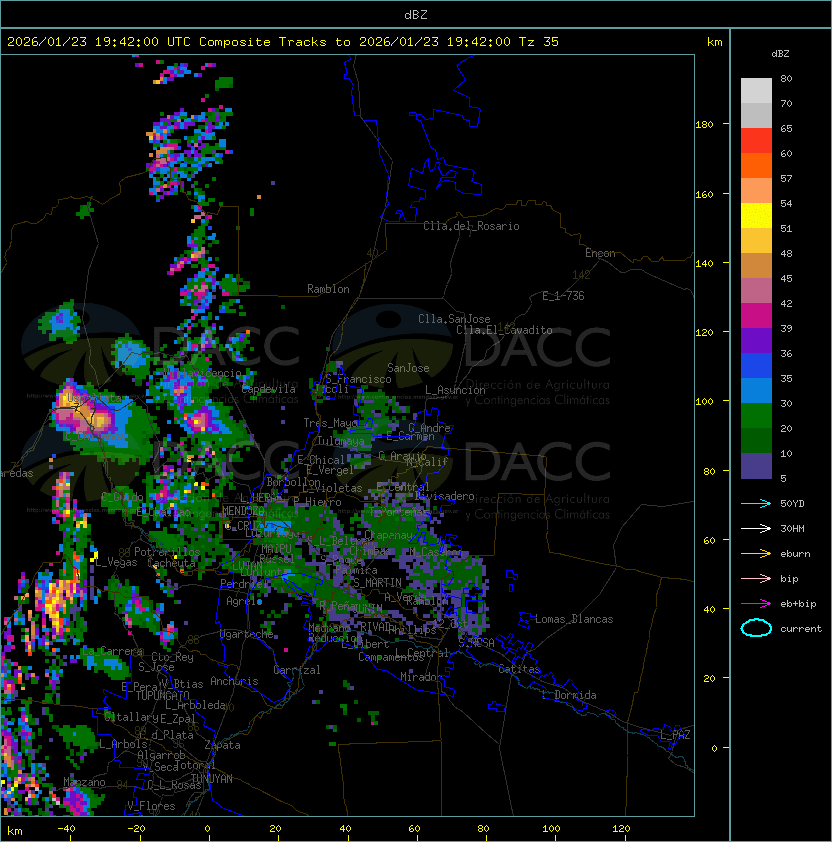Click the cyan 'current' ellipse symbol
This screenshot has height=842, width=832.
pos(756,628)
